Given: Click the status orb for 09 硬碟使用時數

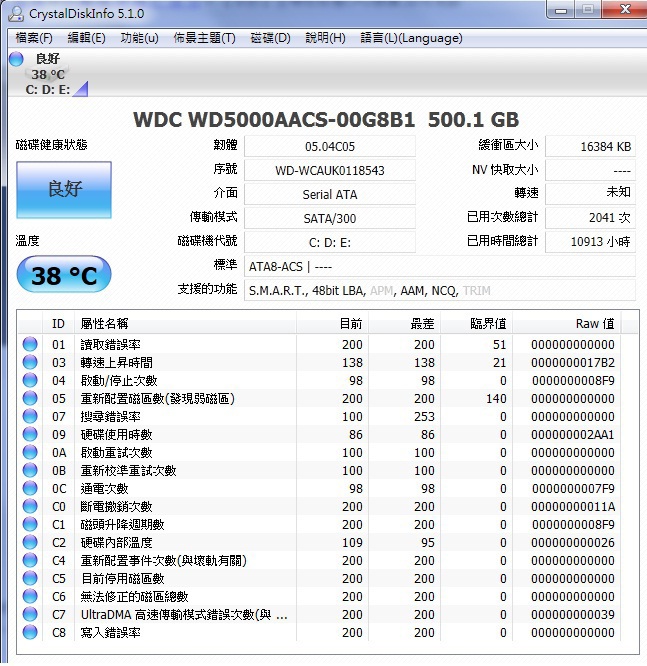Looking at the screenshot, I should (30, 435).
